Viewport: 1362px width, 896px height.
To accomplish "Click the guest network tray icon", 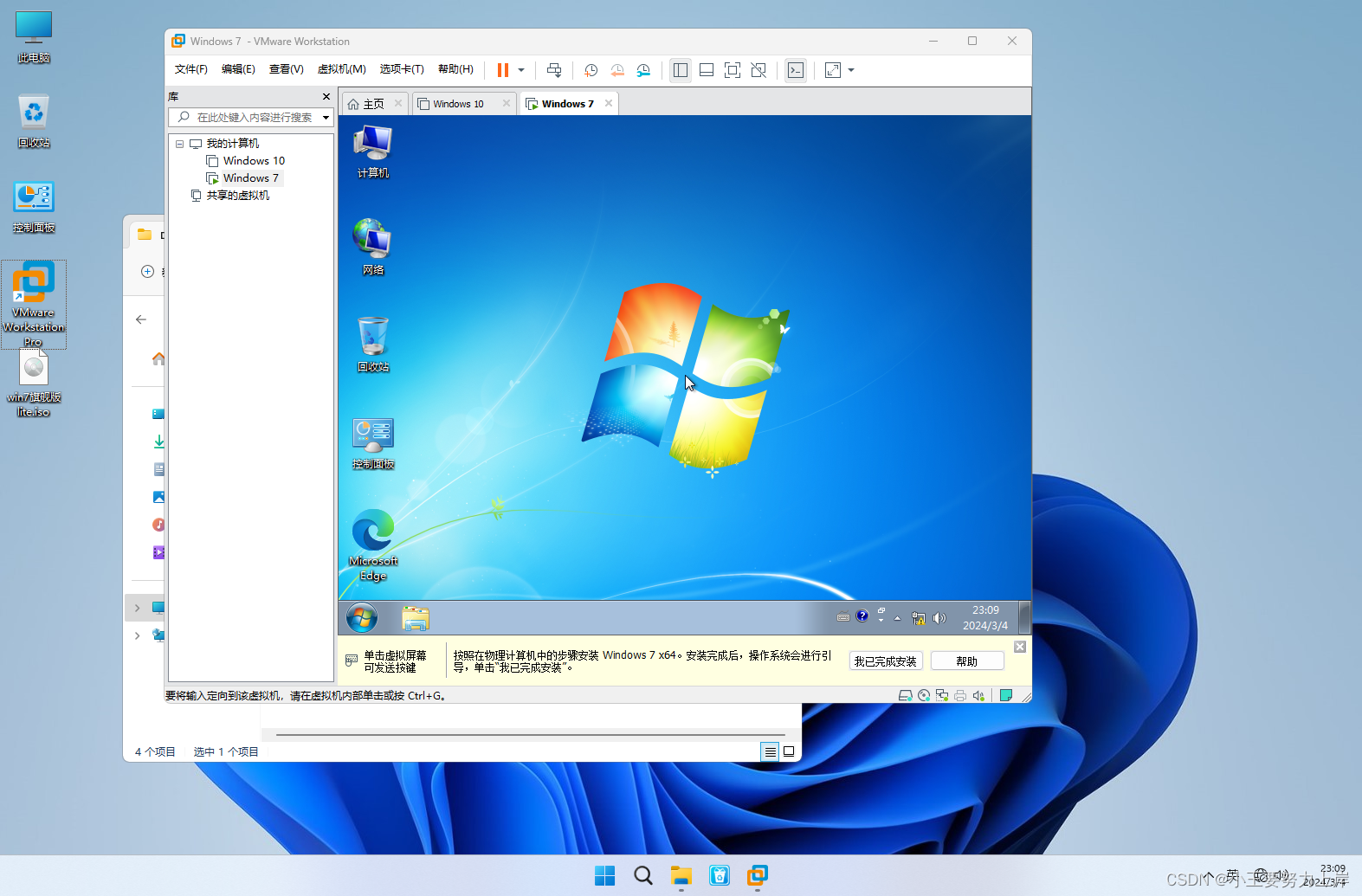I will point(919,618).
